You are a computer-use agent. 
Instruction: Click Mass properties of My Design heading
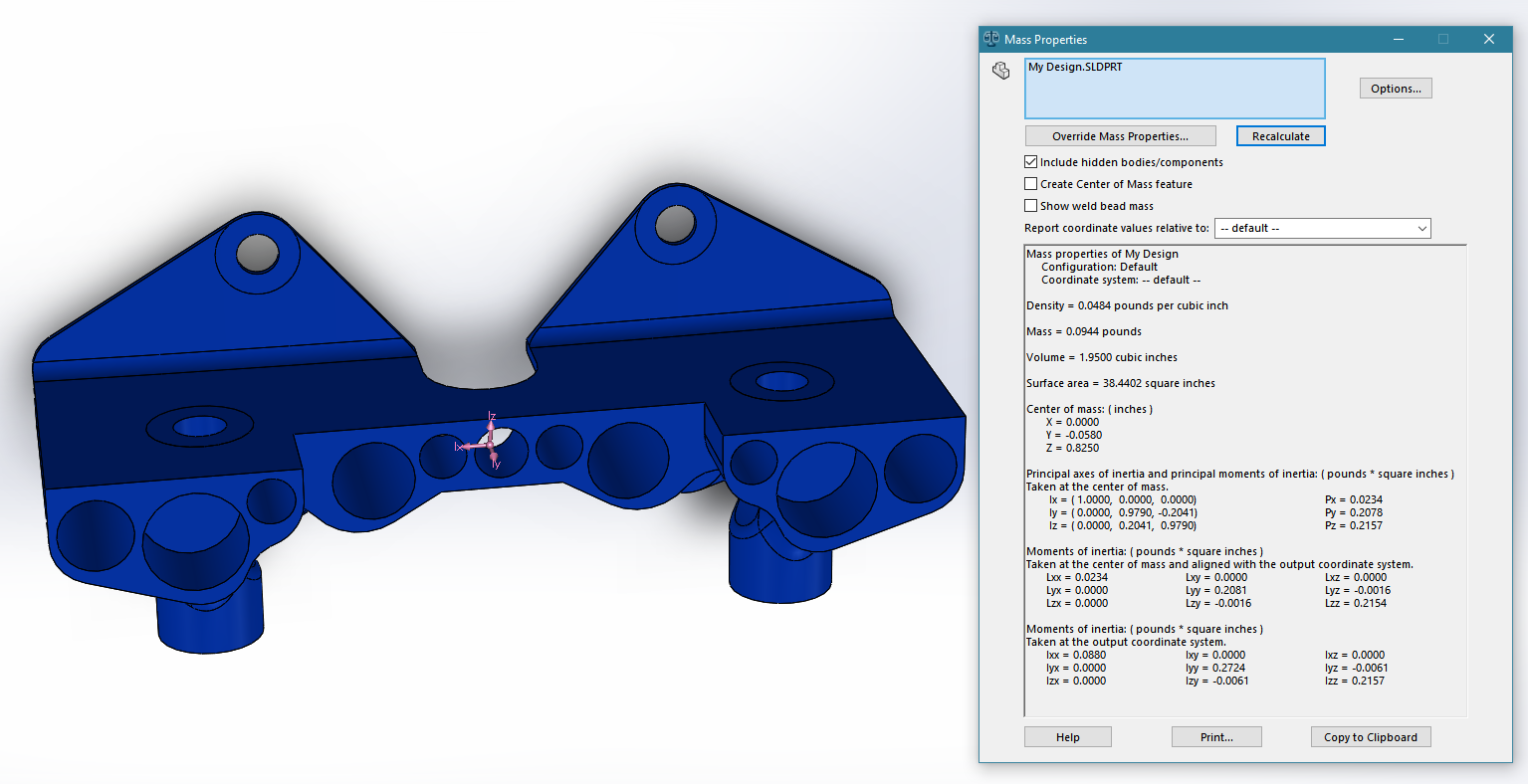pos(1102,254)
